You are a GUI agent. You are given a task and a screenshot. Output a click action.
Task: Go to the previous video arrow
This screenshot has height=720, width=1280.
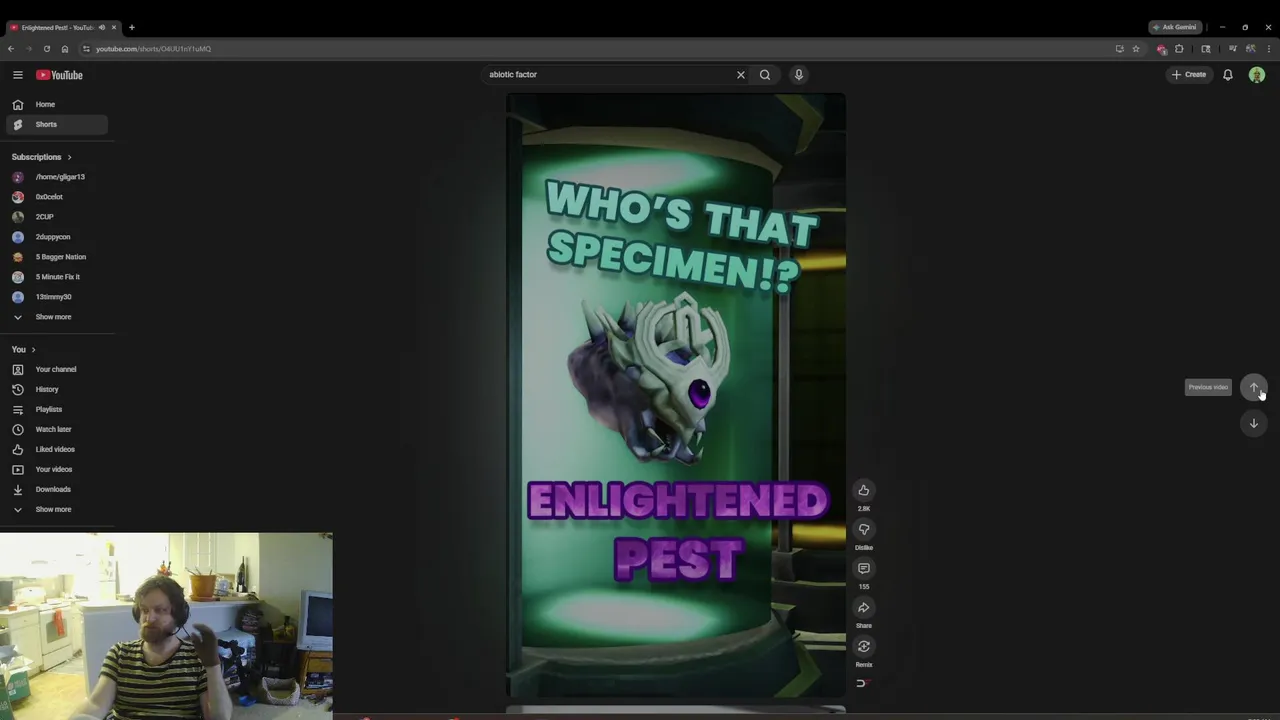1254,387
